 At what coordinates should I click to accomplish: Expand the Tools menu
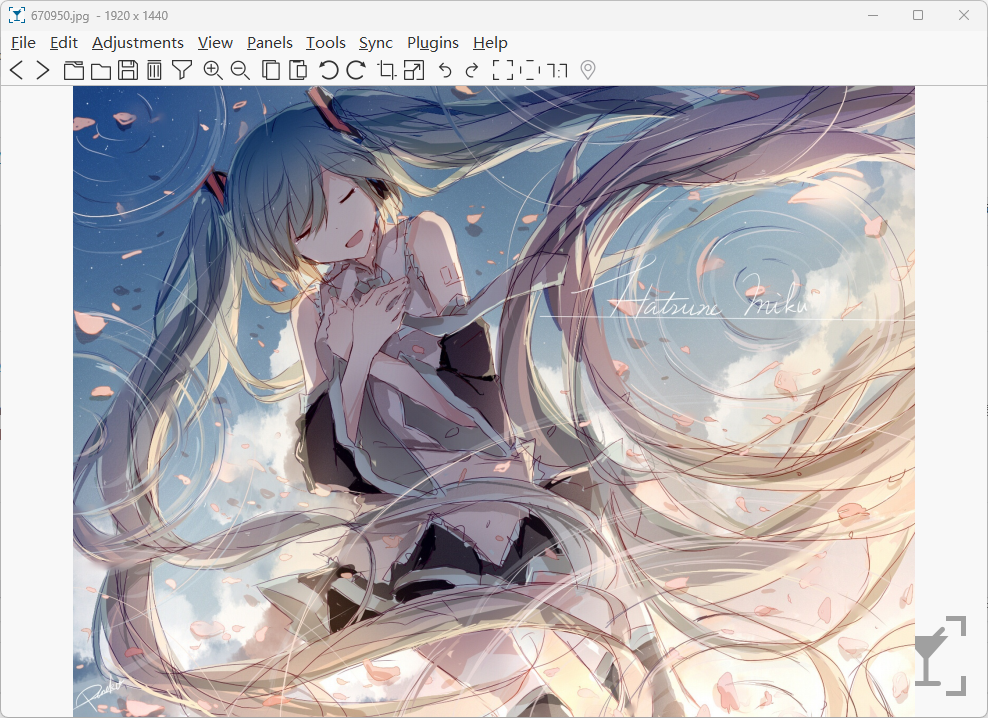[326, 43]
